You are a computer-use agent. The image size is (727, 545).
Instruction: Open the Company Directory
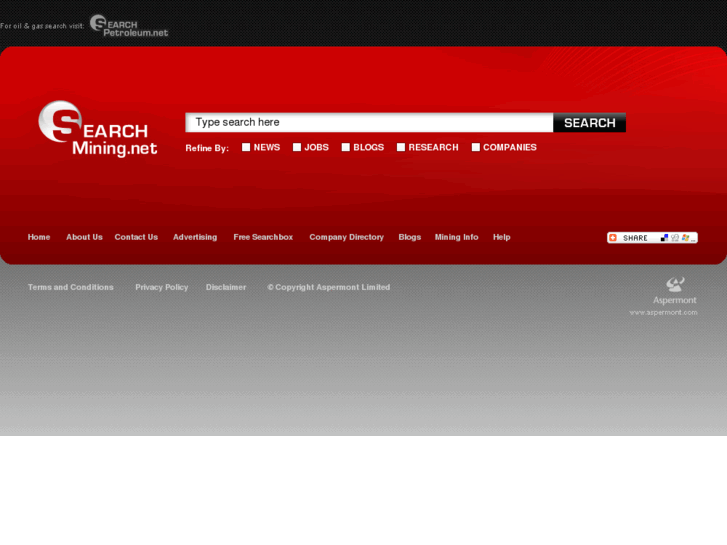coord(347,237)
